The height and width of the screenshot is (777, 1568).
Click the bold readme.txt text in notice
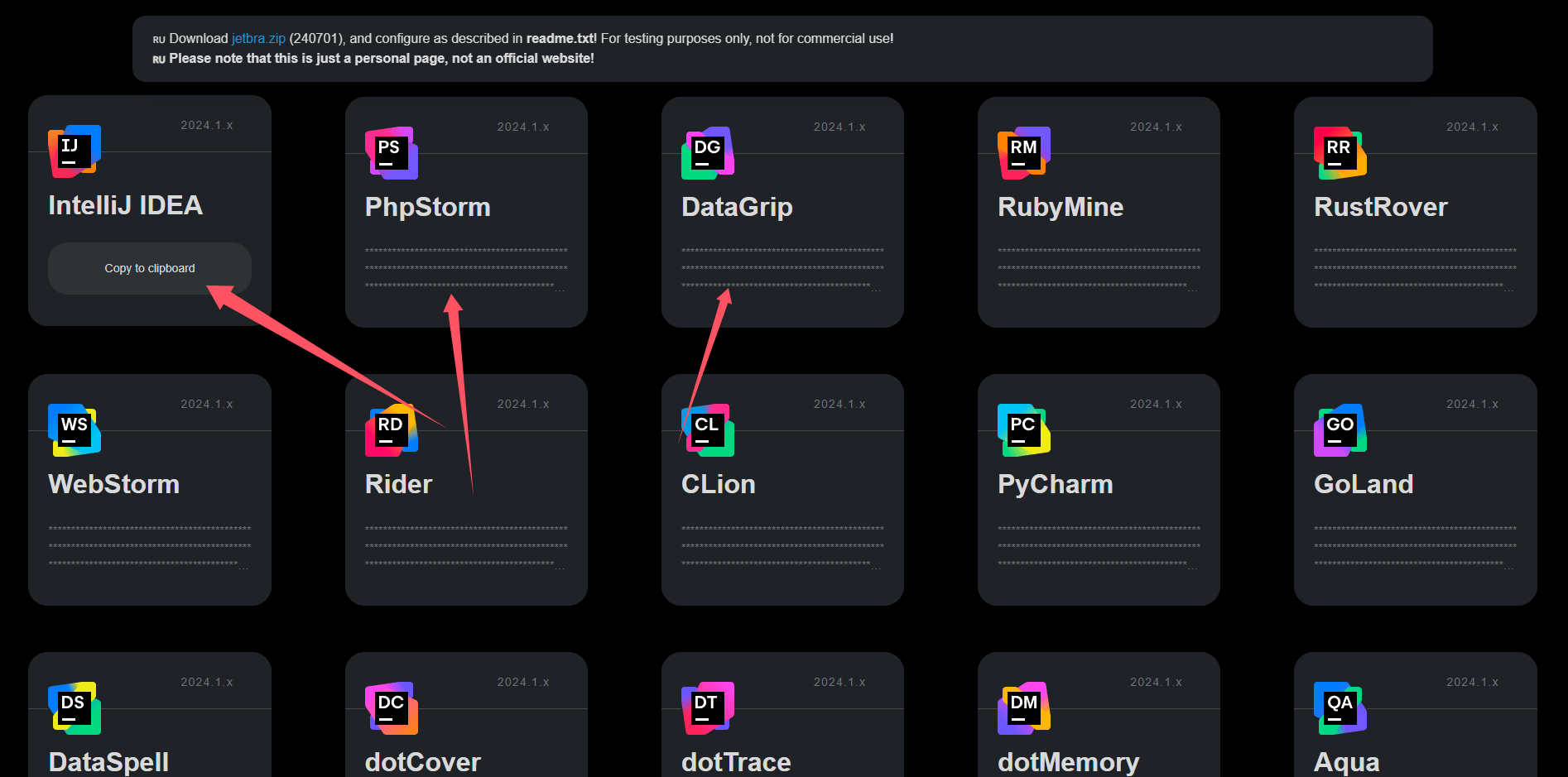click(x=561, y=38)
